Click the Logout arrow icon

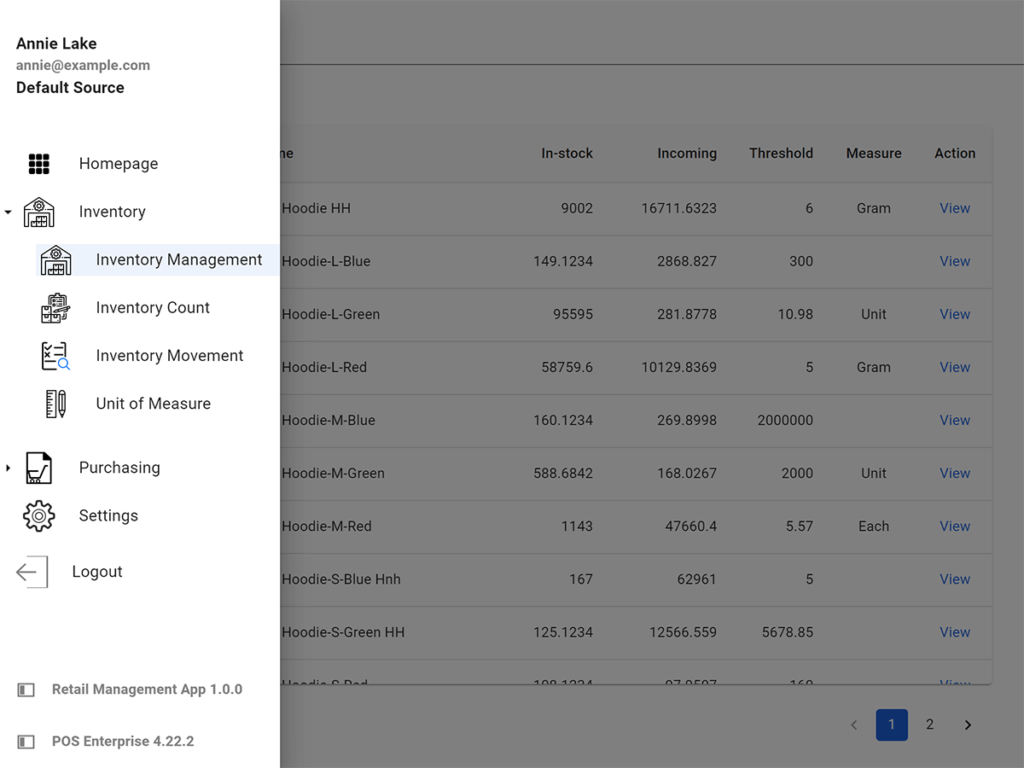[31, 571]
